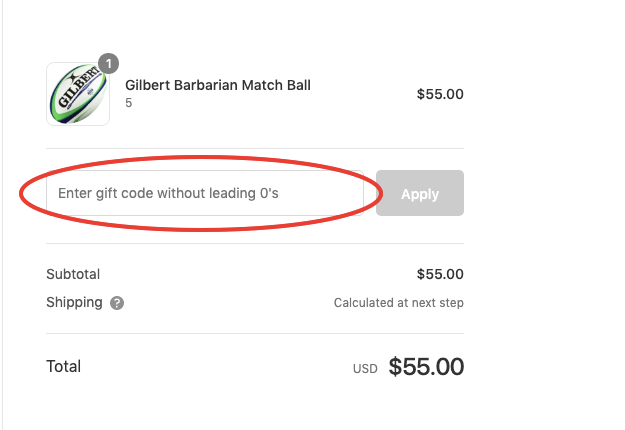Click the red oval annotation's left edge
The width and height of the screenshot is (625, 430).
(21, 194)
